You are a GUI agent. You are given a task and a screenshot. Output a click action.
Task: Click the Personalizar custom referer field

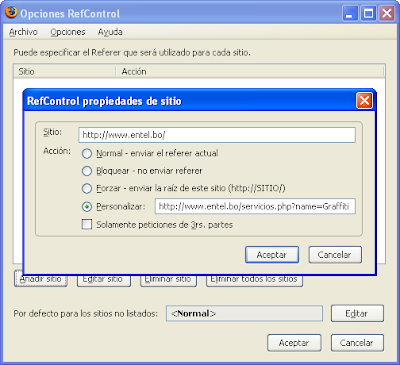click(x=255, y=206)
